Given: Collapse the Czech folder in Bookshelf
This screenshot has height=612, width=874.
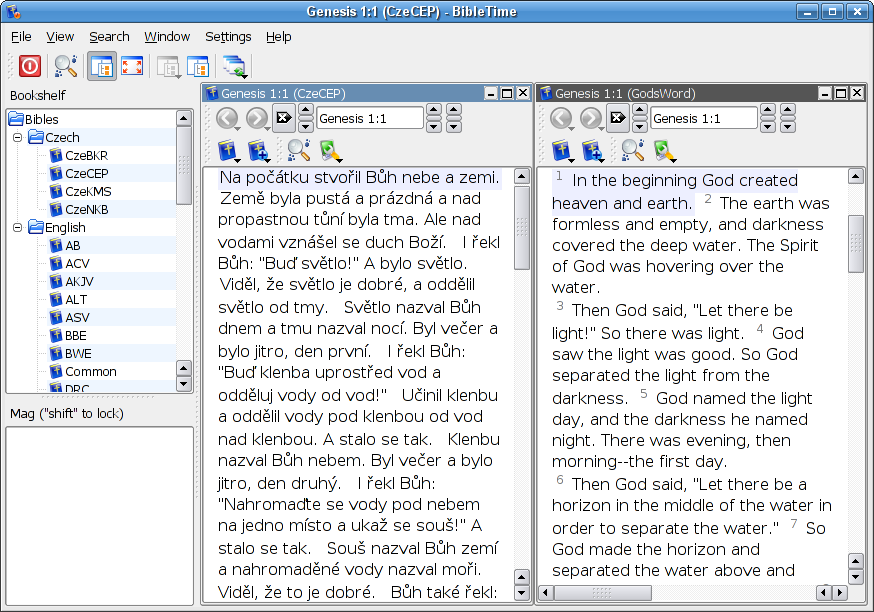Looking at the screenshot, I should pyautogui.click(x=17, y=137).
